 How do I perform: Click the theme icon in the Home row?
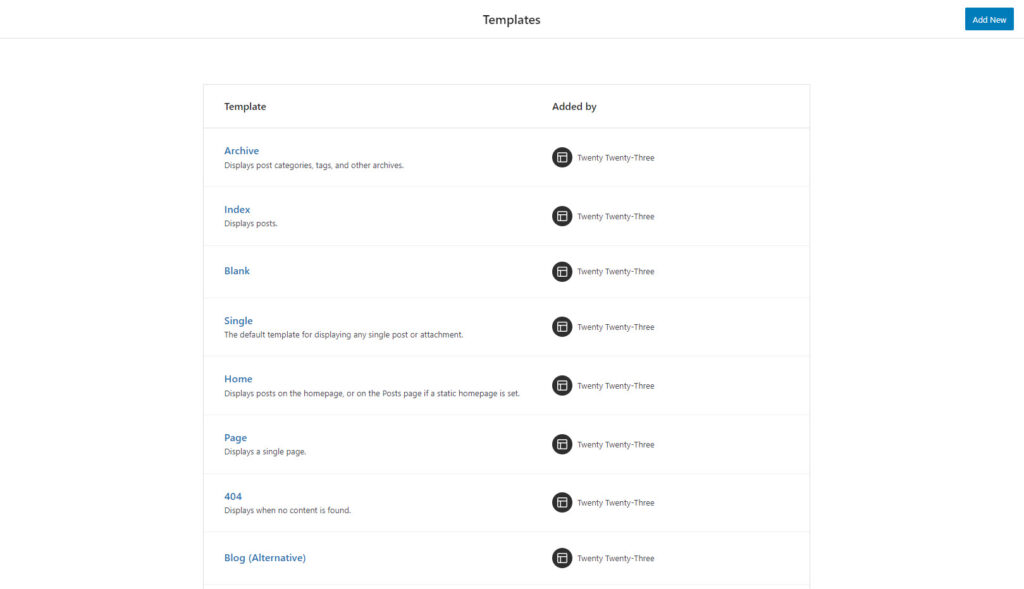tap(562, 385)
